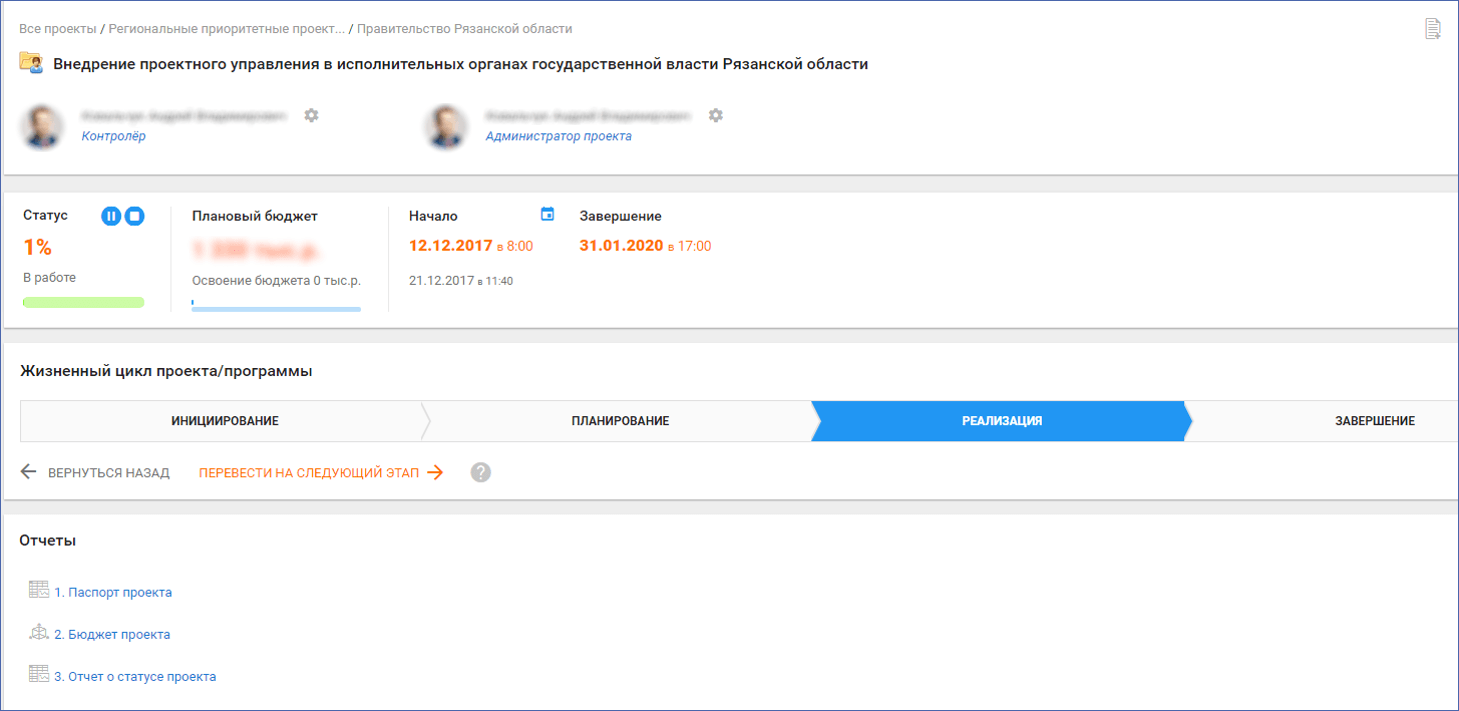Open settings gear next to Администратор проекта
This screenshot has width=1459, height=711.
[715, 115]
